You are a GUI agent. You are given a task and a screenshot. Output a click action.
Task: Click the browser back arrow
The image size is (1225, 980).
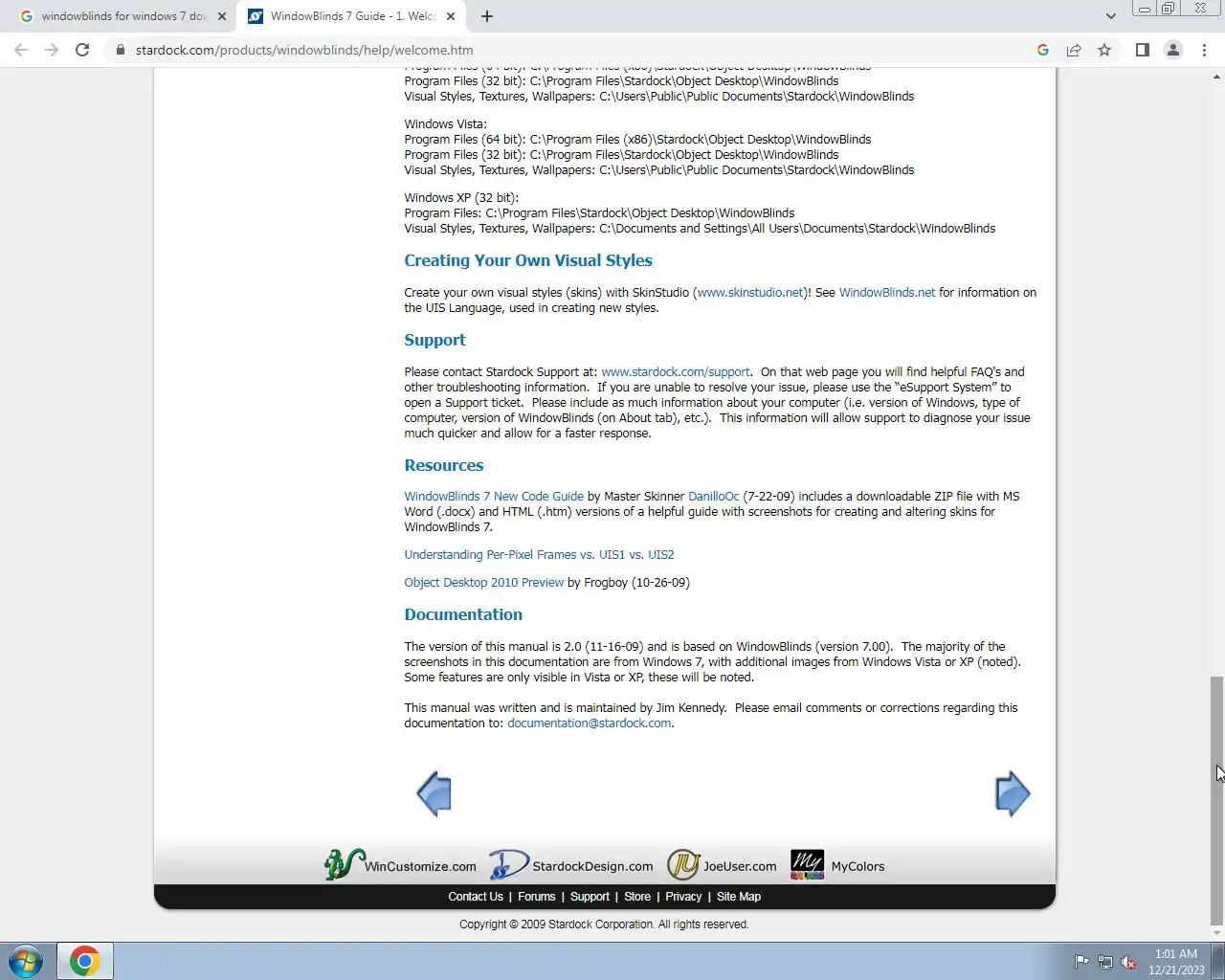[x=21, y=50]
